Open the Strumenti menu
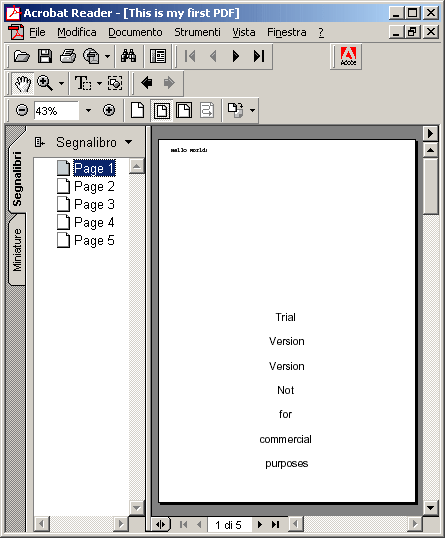 click(x=197, y=32)
